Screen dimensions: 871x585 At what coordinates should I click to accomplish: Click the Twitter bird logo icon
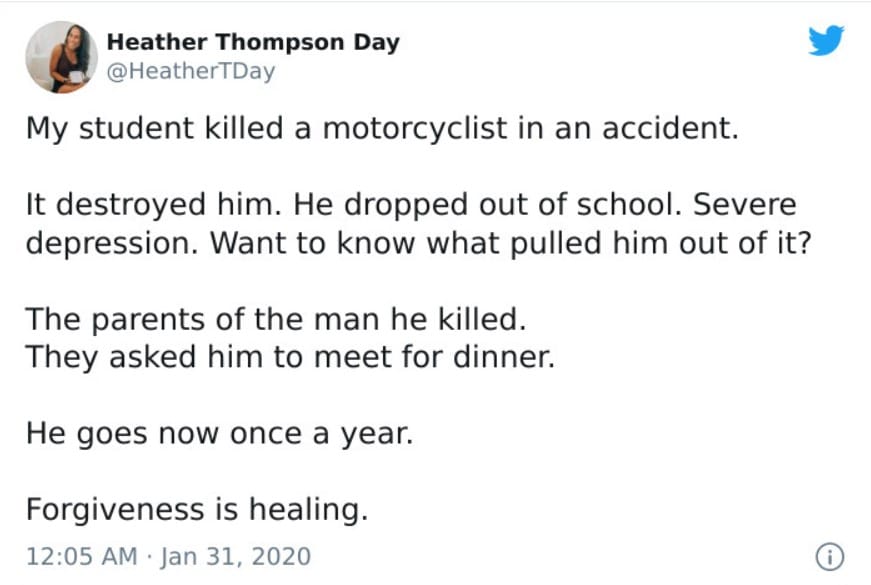coord(826,41)
